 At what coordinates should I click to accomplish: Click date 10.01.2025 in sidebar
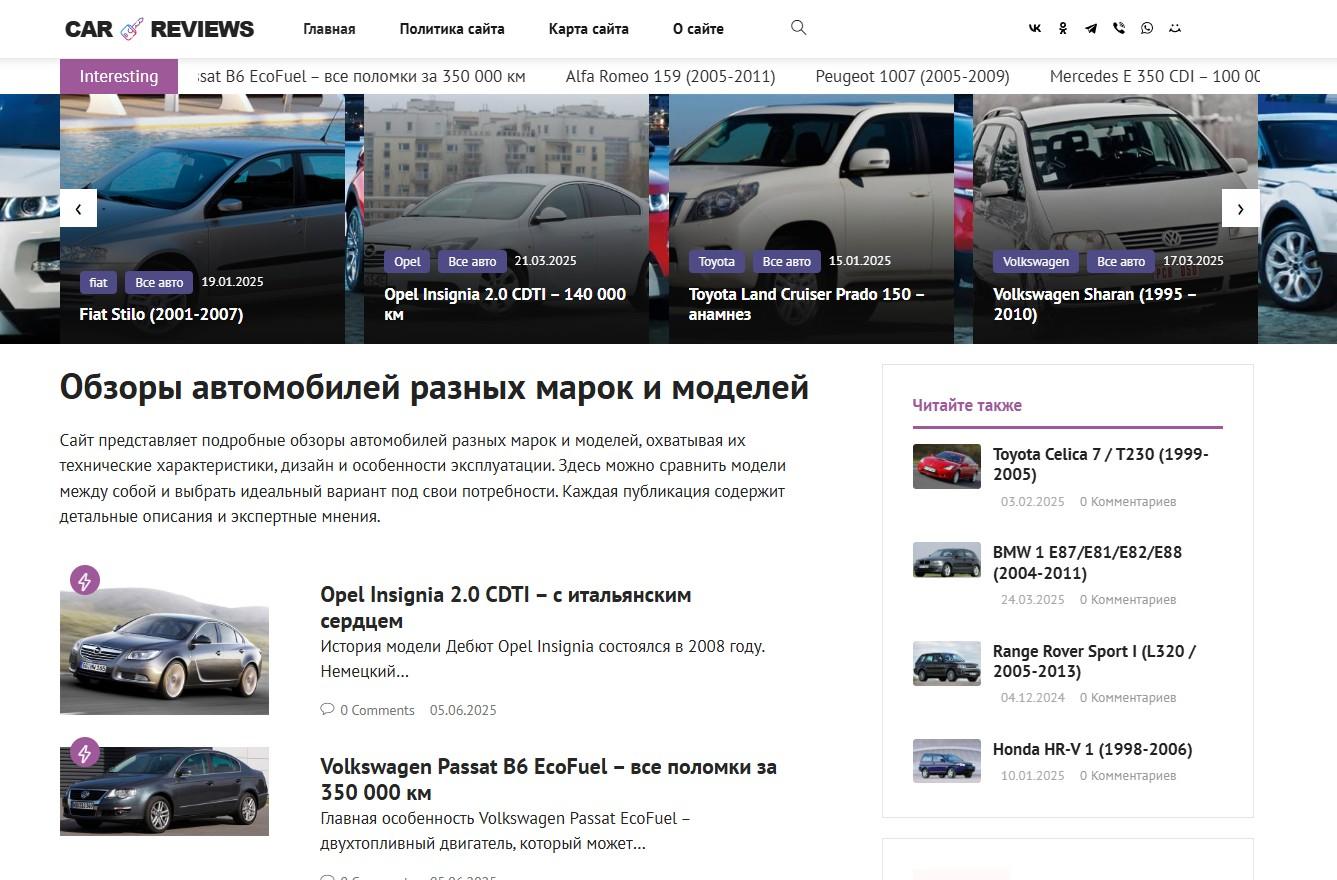point(1033,776)
